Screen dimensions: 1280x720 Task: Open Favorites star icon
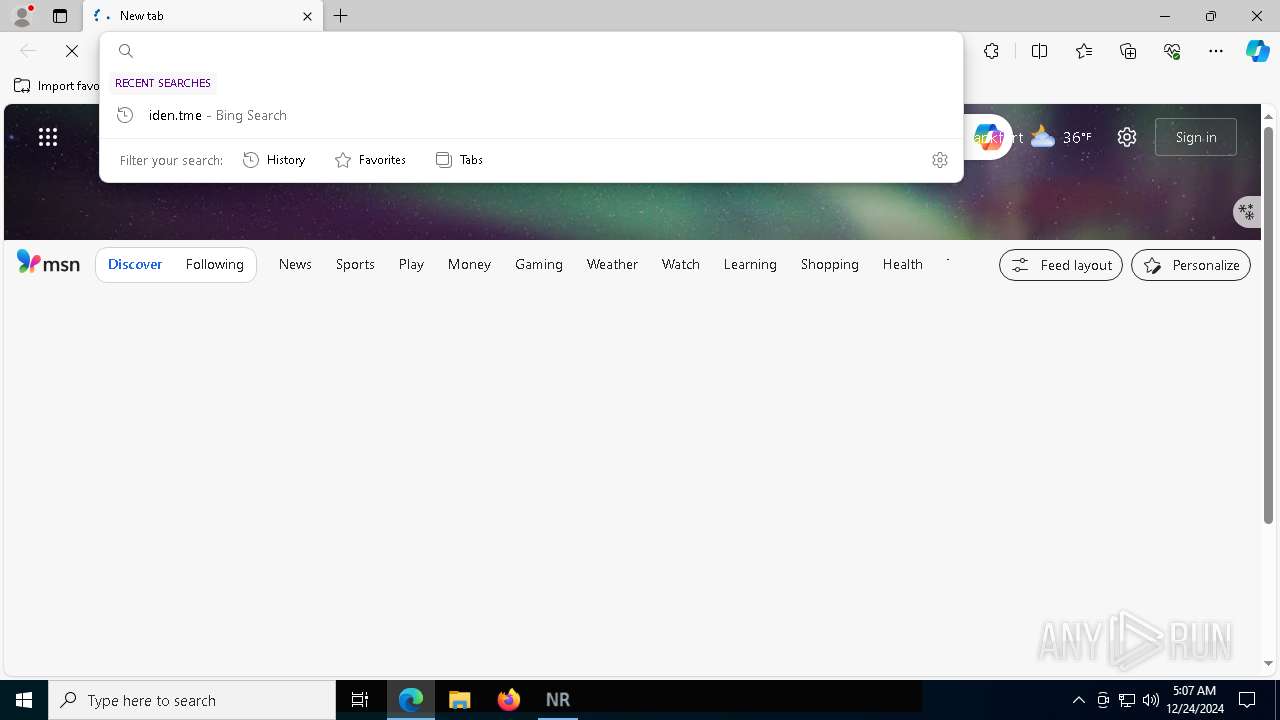(1084, 51)
